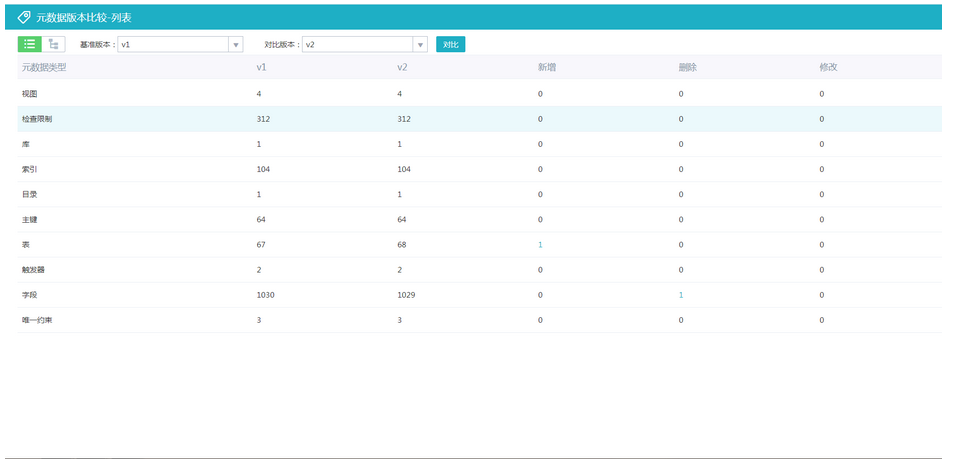Click the 元数据类型 column header
Image resolution: width=960 pixels, height=474 pixels.
(44, 68)
